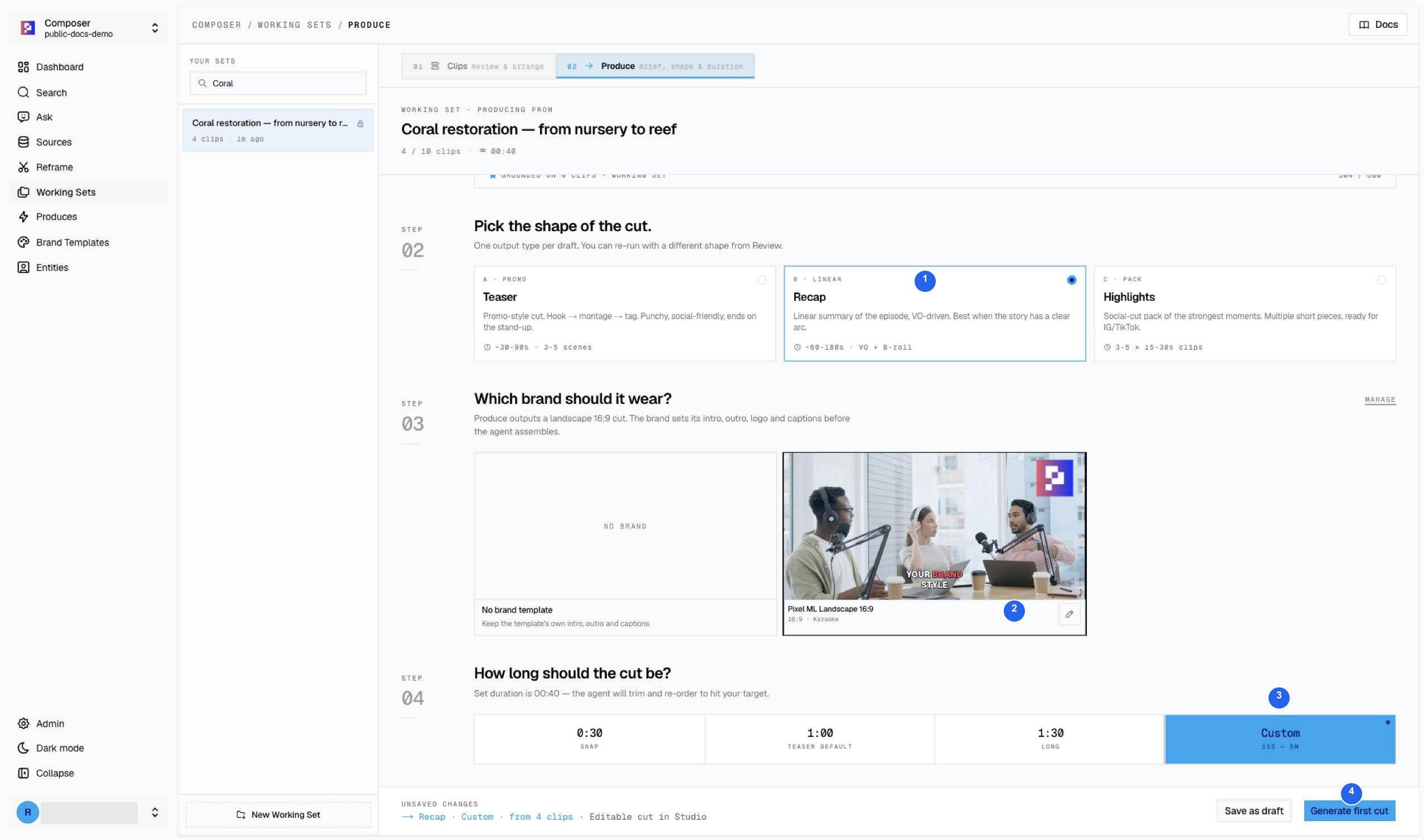This screenshot has height=840, width=1424.
Task: Open the Ask chat page
Action: (x=89, y=117)
